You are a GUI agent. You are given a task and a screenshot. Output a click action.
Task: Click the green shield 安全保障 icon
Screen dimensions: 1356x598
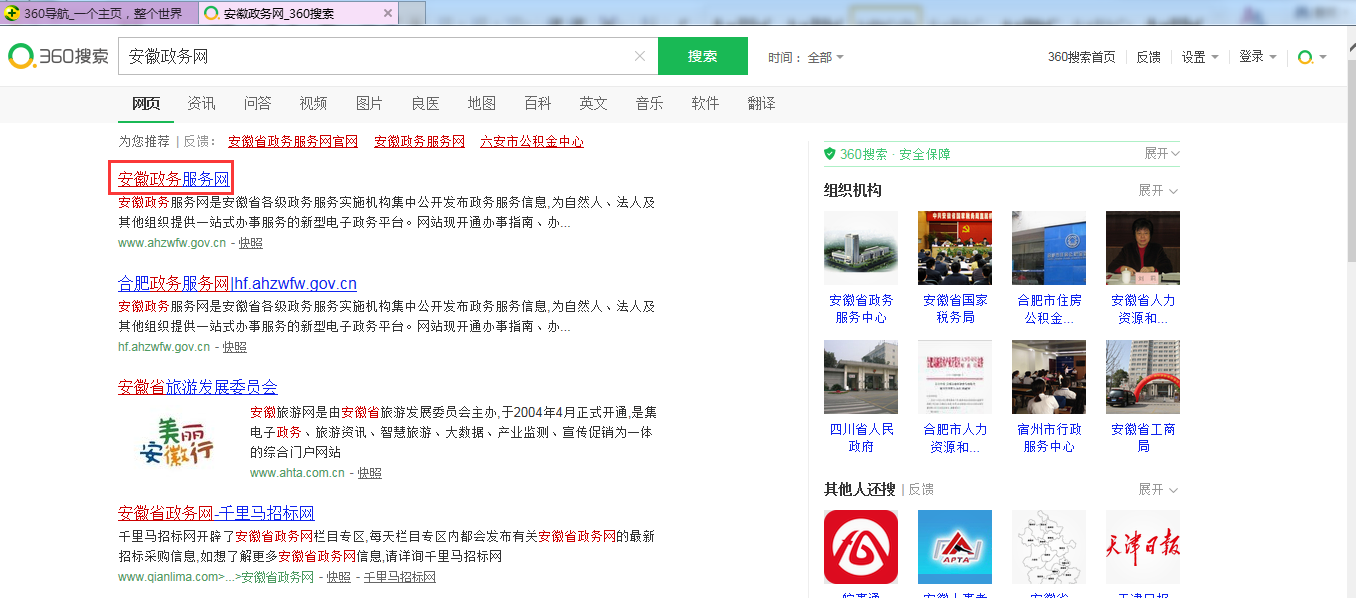coord(829,154)
